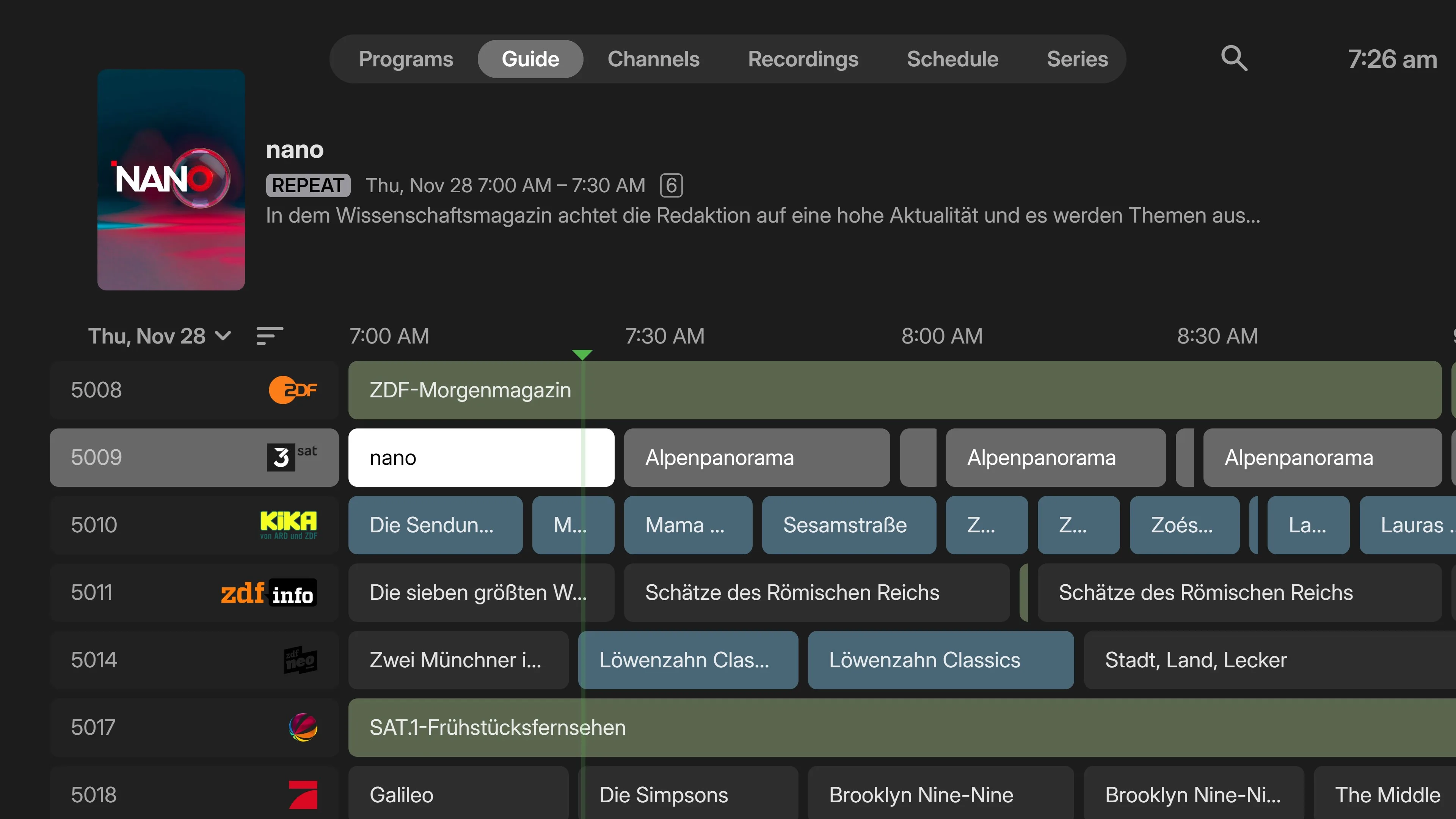Click the age rating 6 badge
Screen dimensions: 1456x819
(x=672, y=185)
